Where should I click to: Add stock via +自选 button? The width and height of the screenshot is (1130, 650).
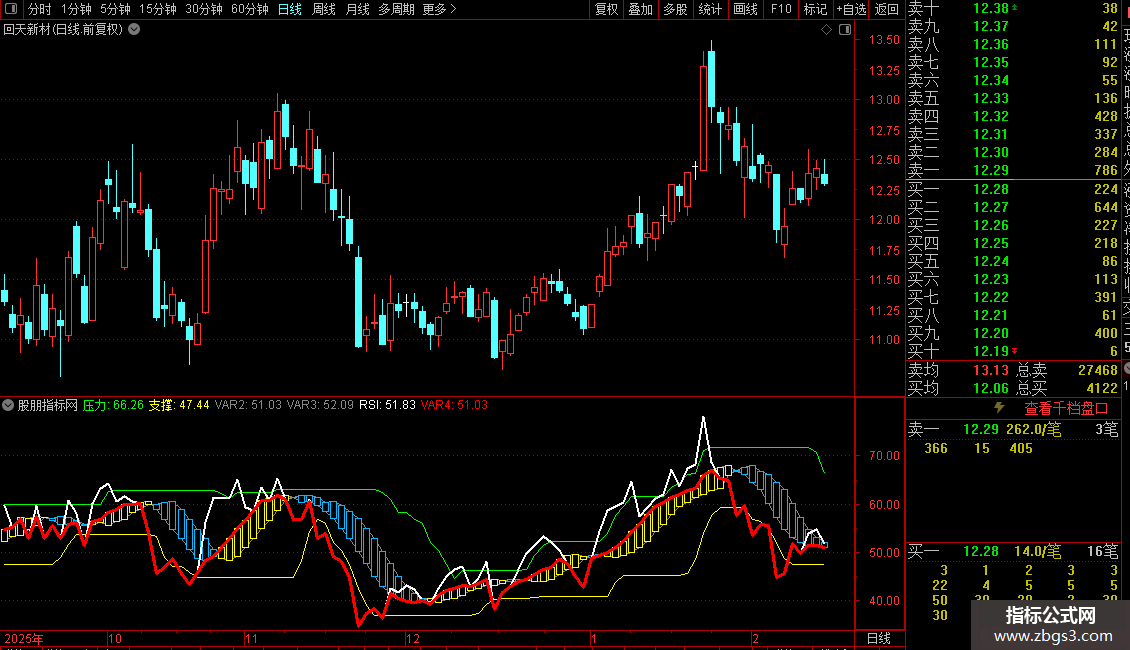(x=851, y=9)
